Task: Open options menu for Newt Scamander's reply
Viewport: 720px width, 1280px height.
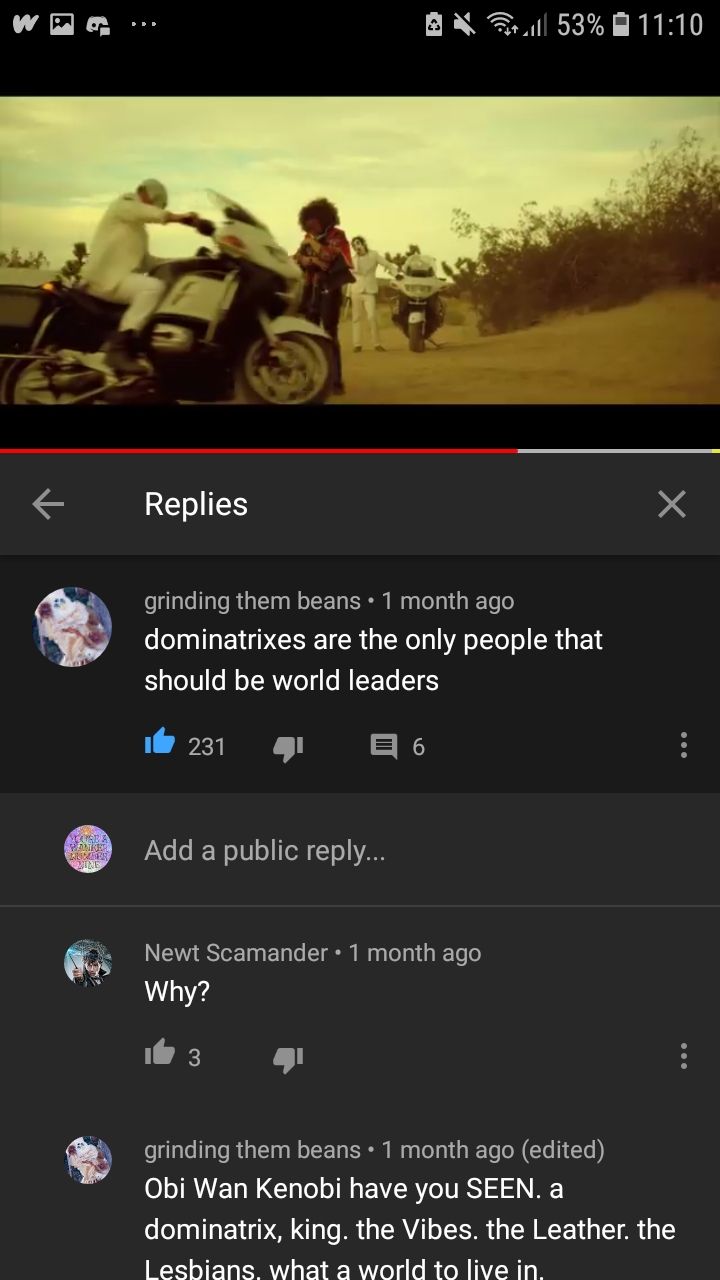Action: pos(683,1056)
